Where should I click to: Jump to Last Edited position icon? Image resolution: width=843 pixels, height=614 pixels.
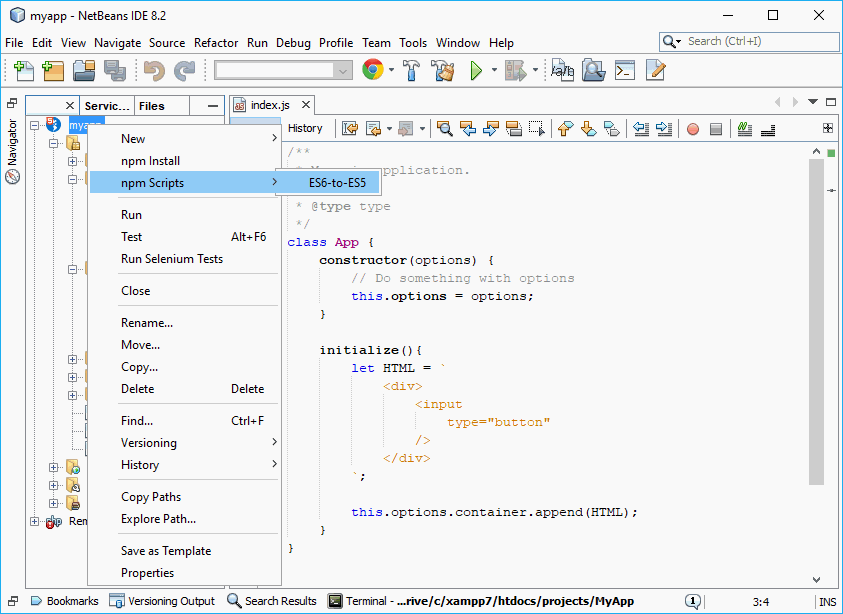pyautogui.click(x=349, y=128)
